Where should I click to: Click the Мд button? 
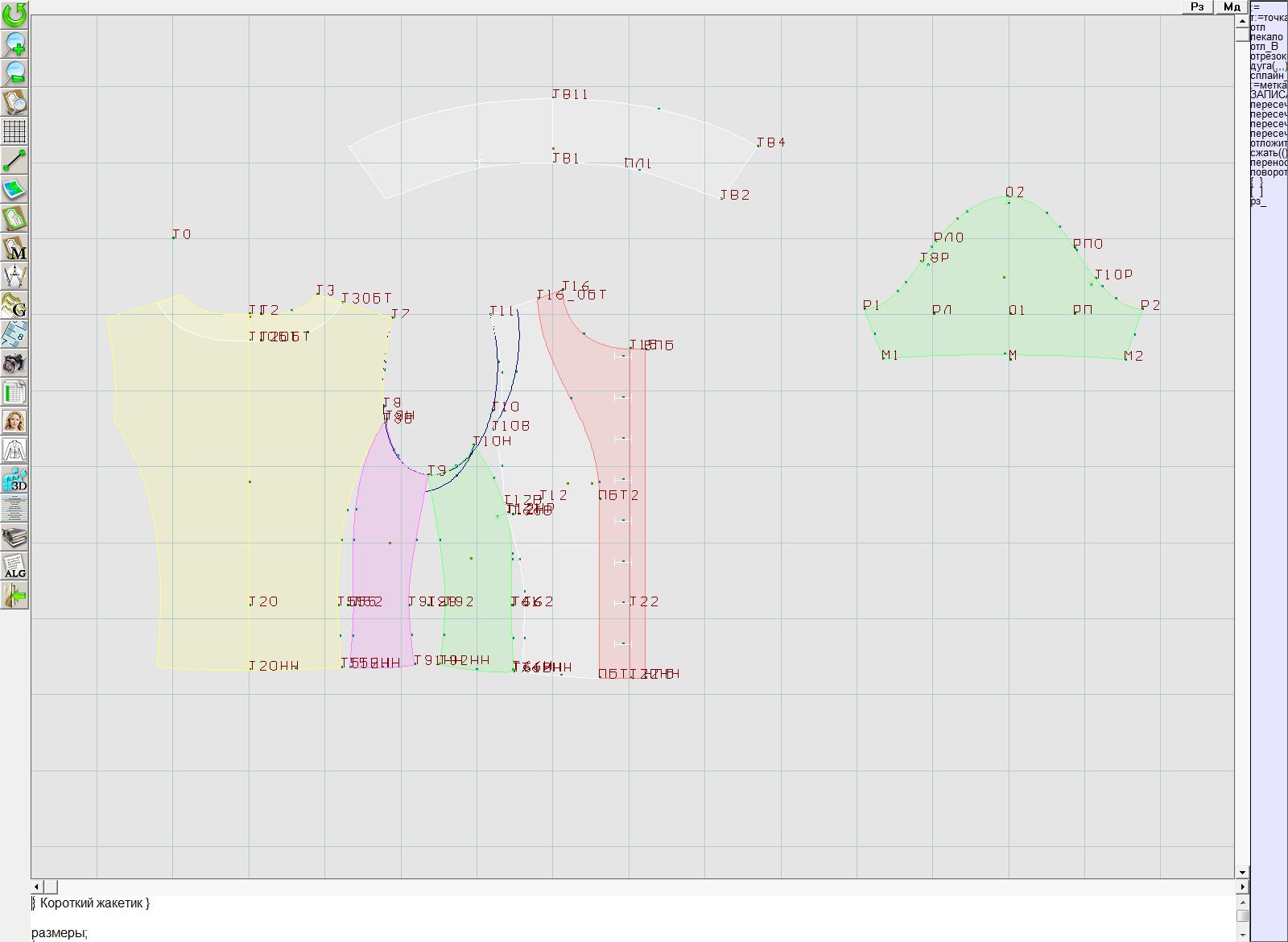[x=1232, y=6]
